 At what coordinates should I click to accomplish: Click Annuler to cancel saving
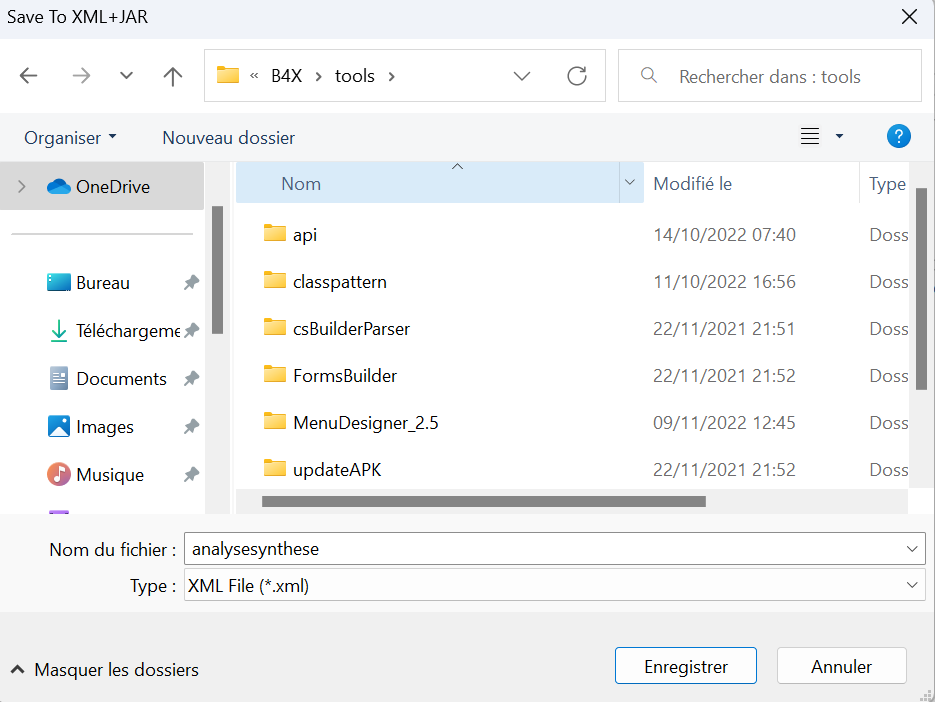(841, 666)
